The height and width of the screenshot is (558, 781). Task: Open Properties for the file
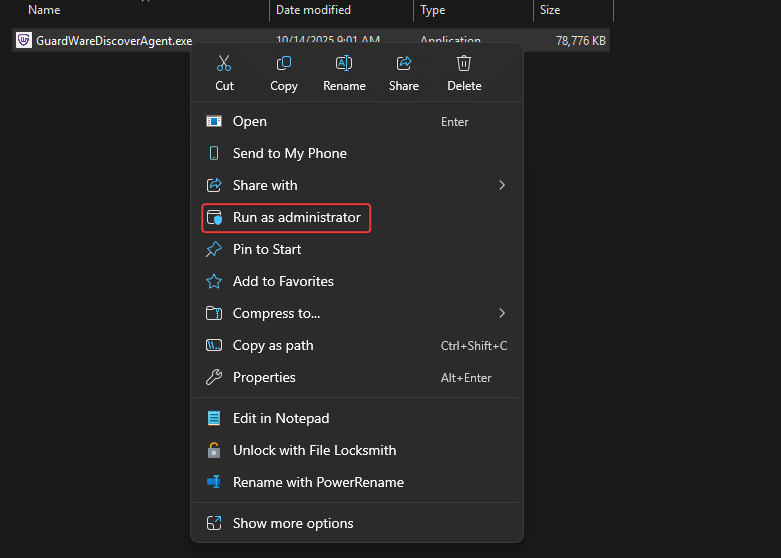(x=264, y=377)
